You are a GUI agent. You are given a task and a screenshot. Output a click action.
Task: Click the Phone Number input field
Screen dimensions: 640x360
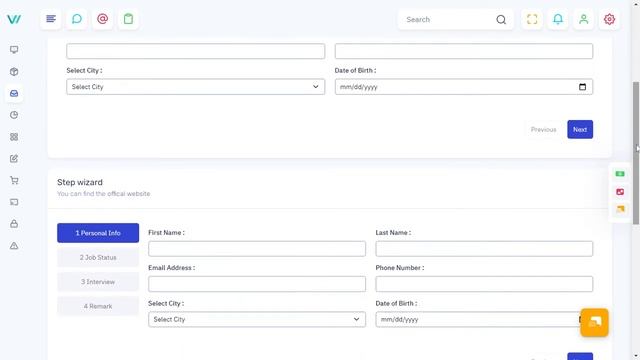(484, 284)
